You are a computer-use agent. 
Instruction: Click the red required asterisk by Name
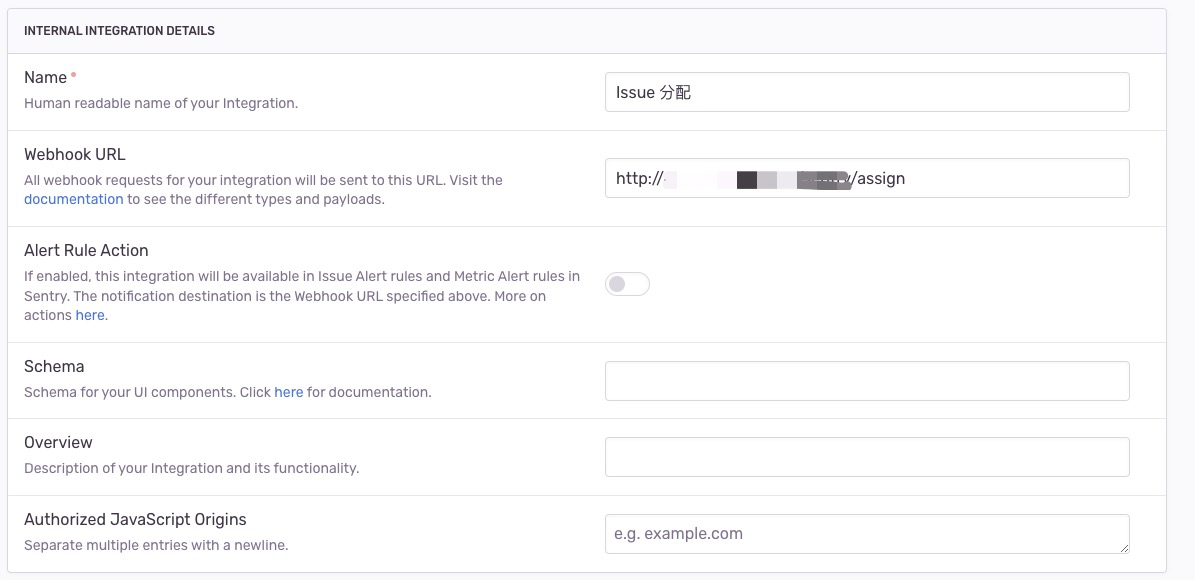coord(74,76)
